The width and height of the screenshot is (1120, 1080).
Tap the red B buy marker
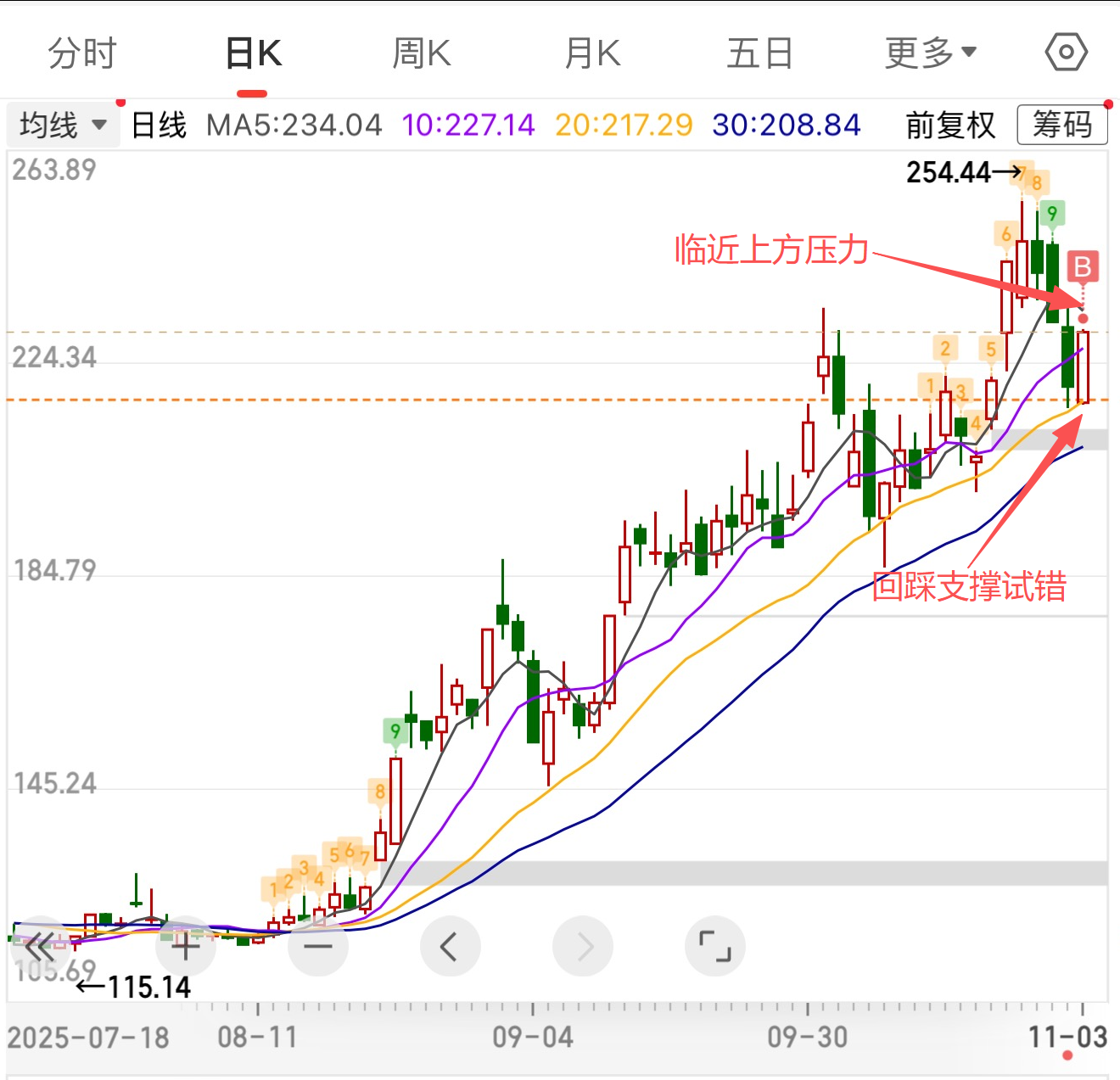1083,267
